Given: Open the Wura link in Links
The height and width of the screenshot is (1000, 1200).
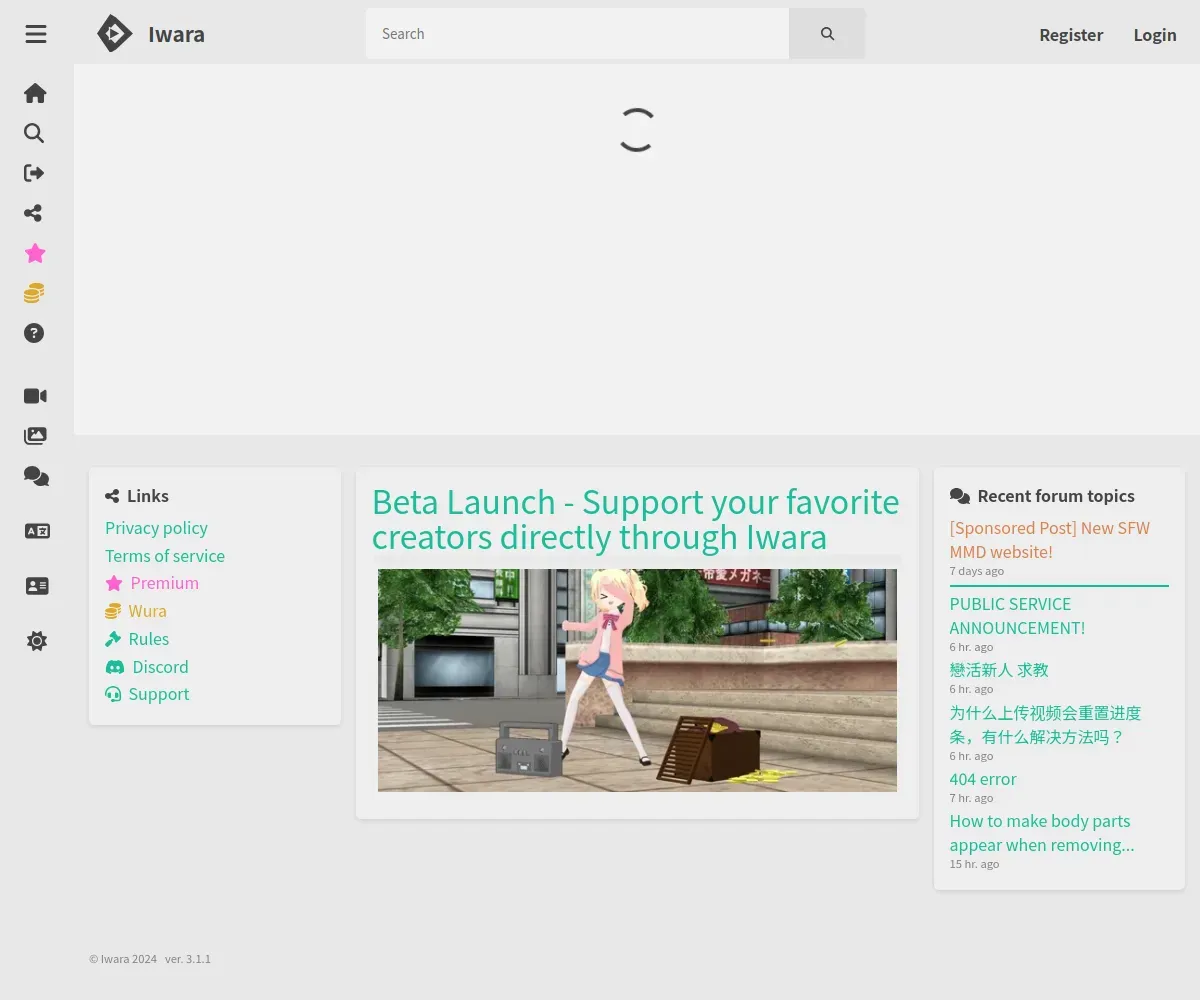Looking at the screenshot, I should [x=136, y=611].
